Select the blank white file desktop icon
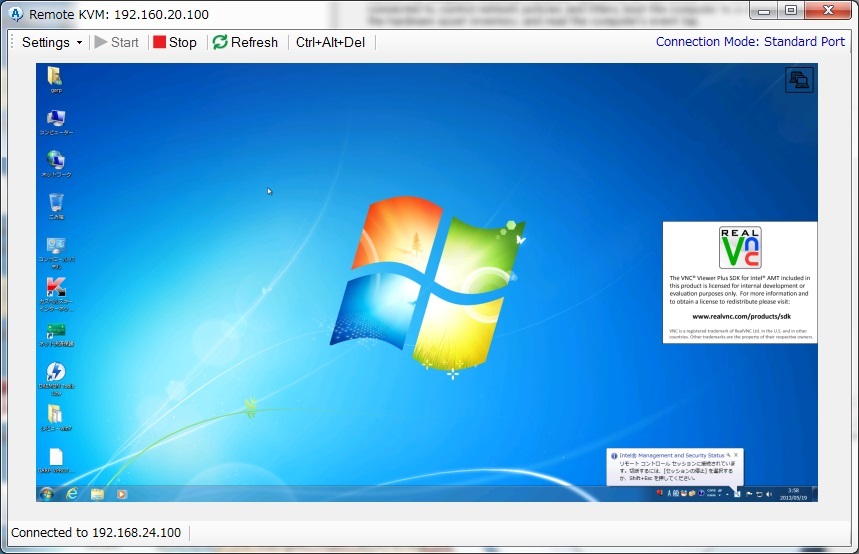The width and height of the screenshot is (859, 554). (56, 460)
